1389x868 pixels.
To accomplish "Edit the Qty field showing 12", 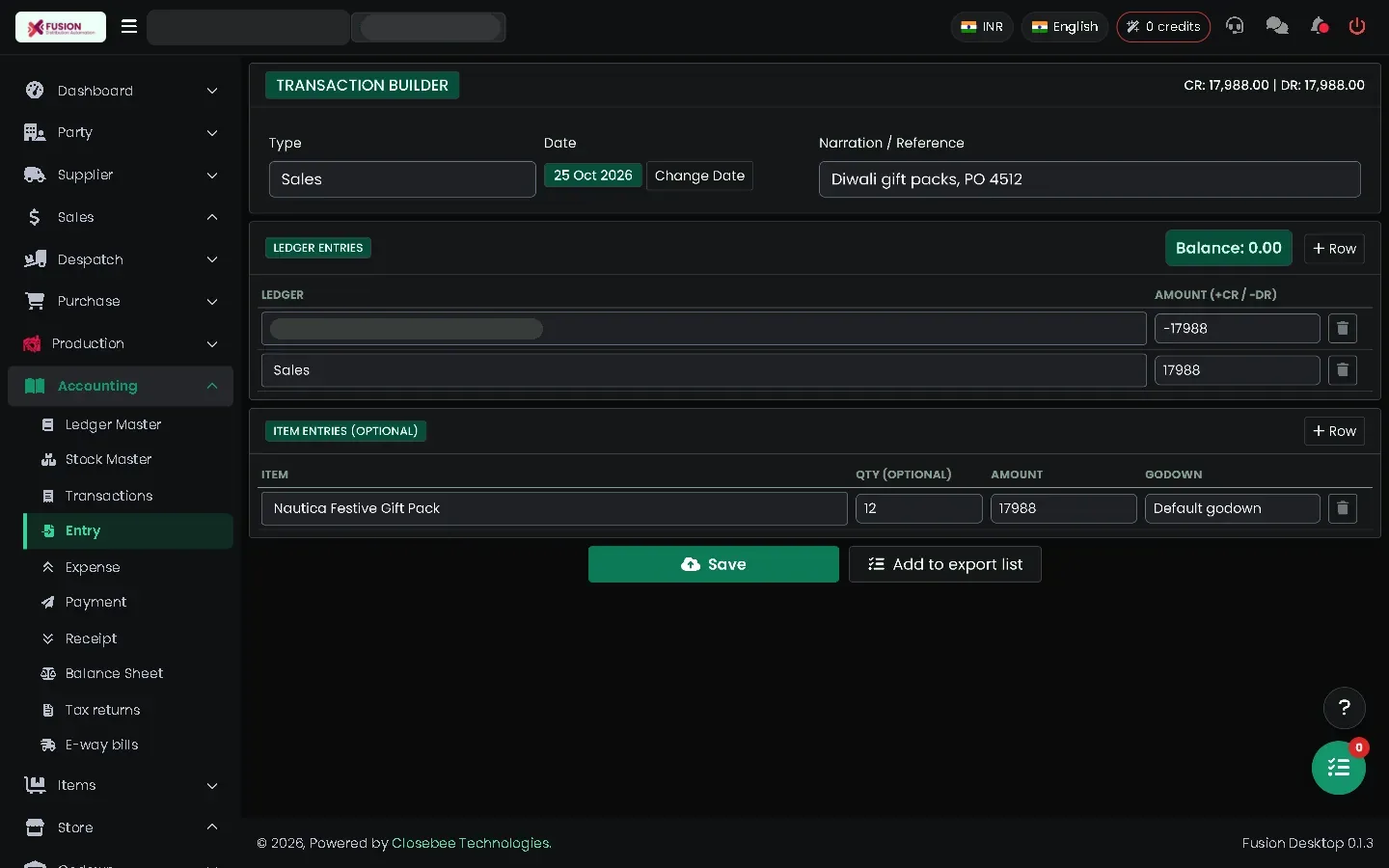I will coord(919,508).
